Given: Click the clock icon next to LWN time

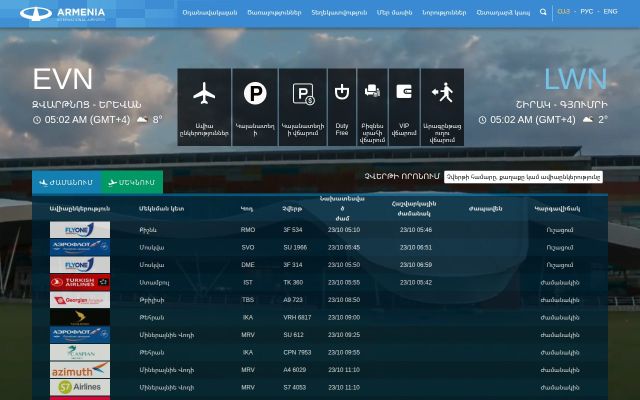Looking at the screenshot, I should click(482, 120).
